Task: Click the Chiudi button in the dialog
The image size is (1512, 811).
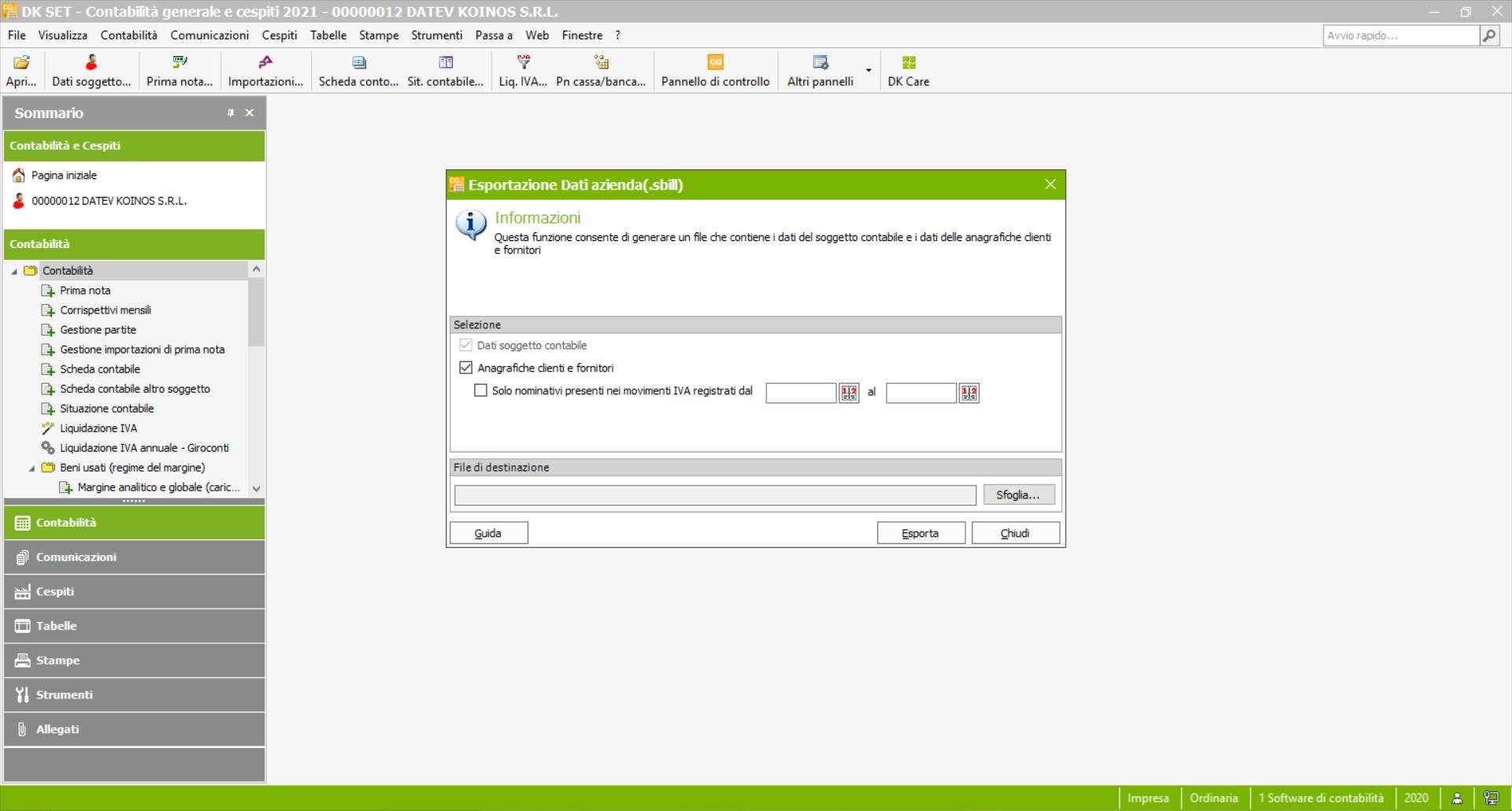Action: pos(1015,533)
